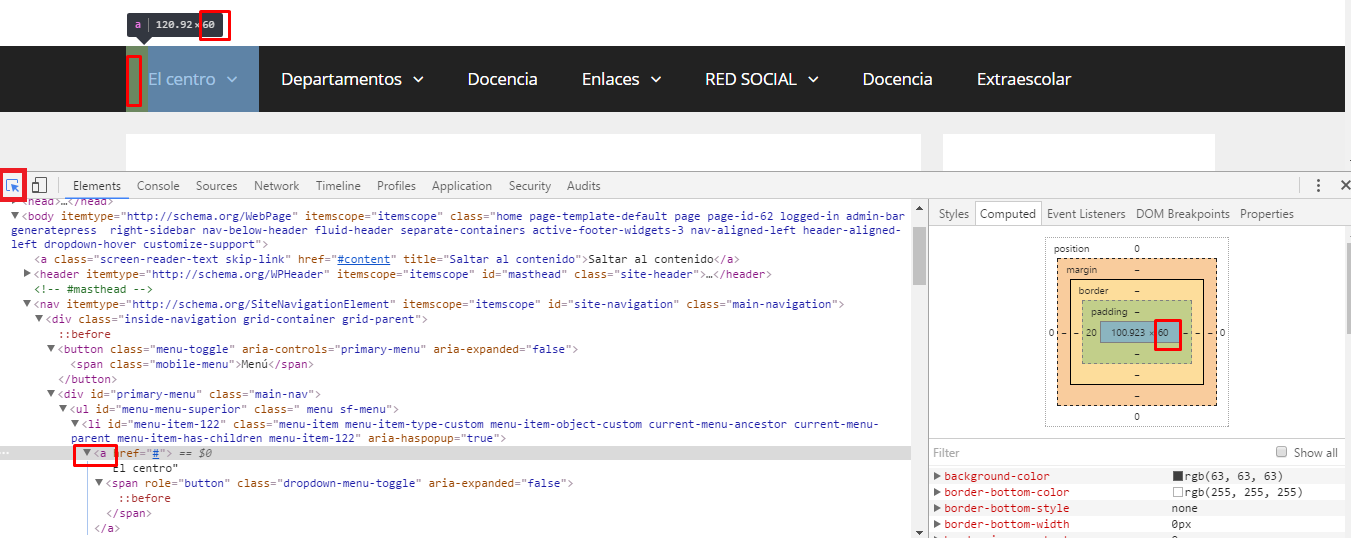Expand the border-bottom-style property
Viewport: 1351px width, 538px height.
tap(938, 508)
